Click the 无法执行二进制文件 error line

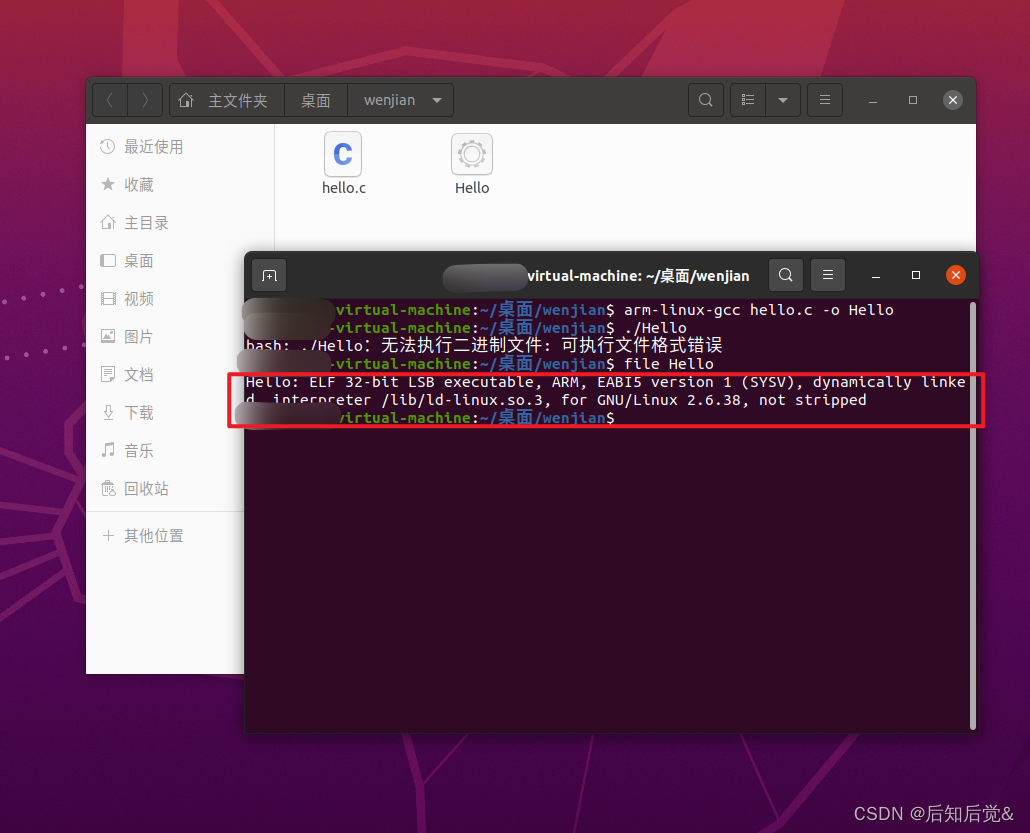pos(483,346)
